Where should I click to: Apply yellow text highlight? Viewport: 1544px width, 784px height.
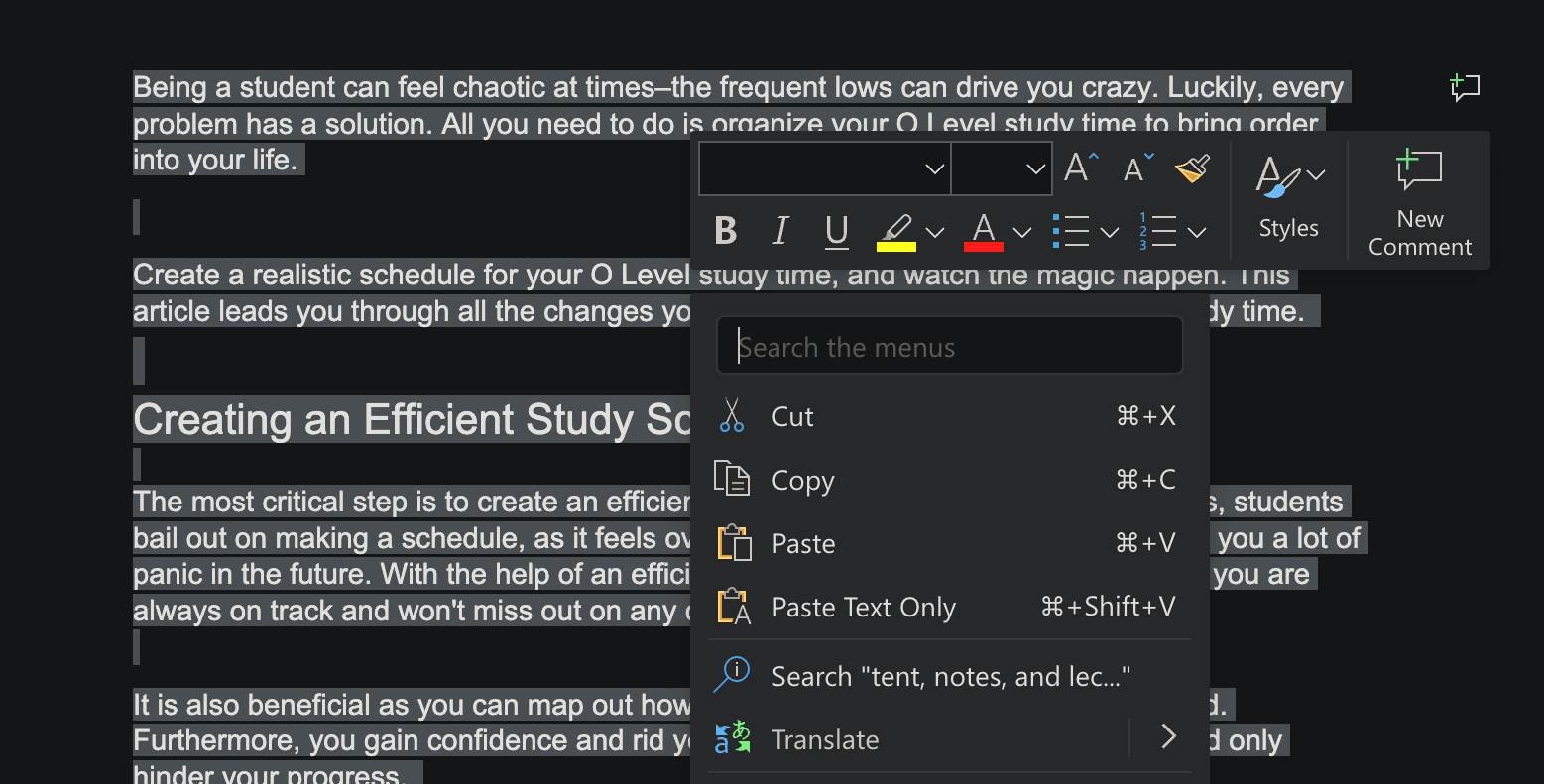pyautogui.click(x=895, y=231)
